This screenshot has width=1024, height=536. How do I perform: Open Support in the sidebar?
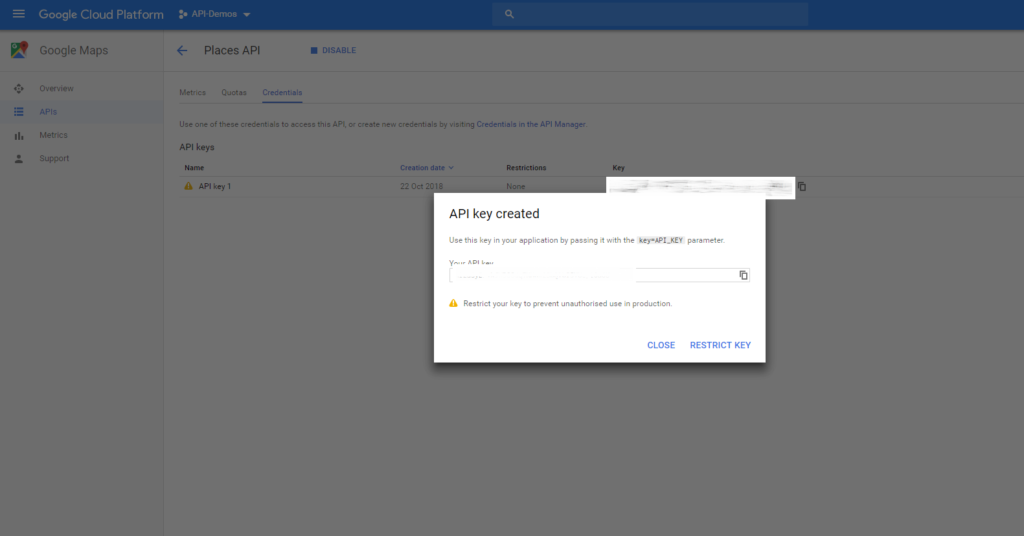click(54, 159)
